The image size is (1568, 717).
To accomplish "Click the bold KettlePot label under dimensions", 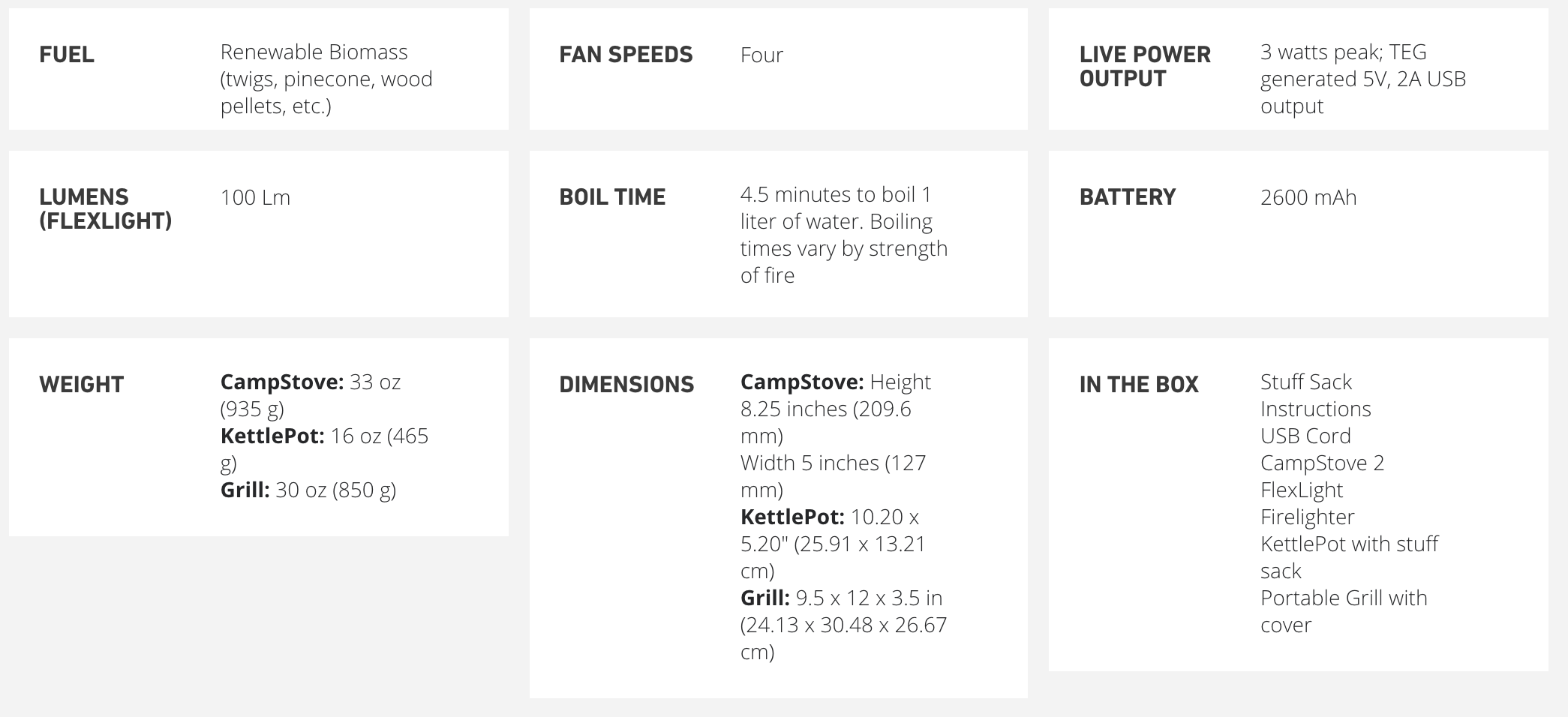I will point(792,517).
